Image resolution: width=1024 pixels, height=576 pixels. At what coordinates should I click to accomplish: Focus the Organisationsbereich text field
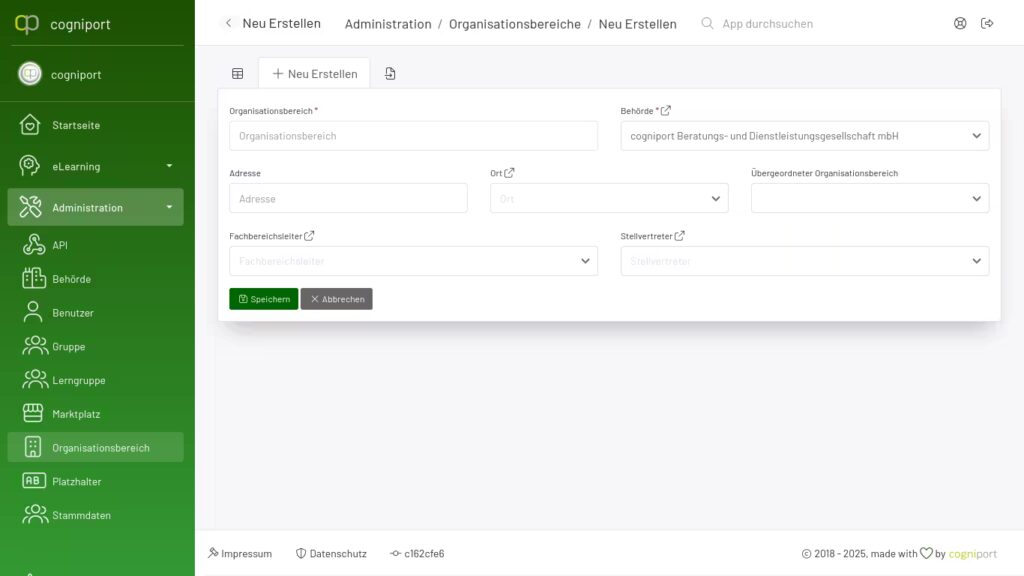[413, 136]
